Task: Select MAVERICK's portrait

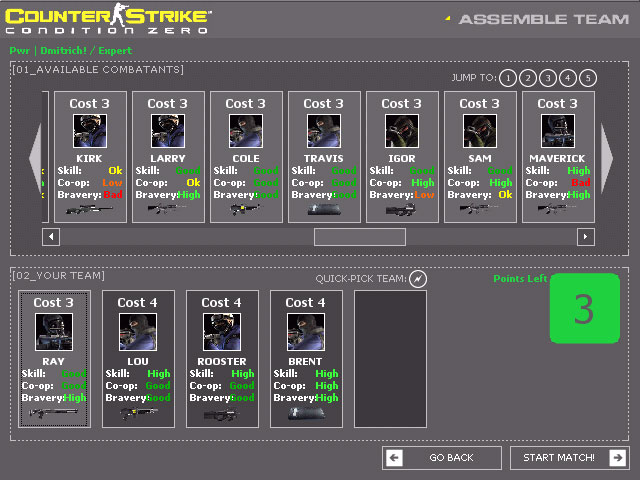Action: (x=558, y=131)
